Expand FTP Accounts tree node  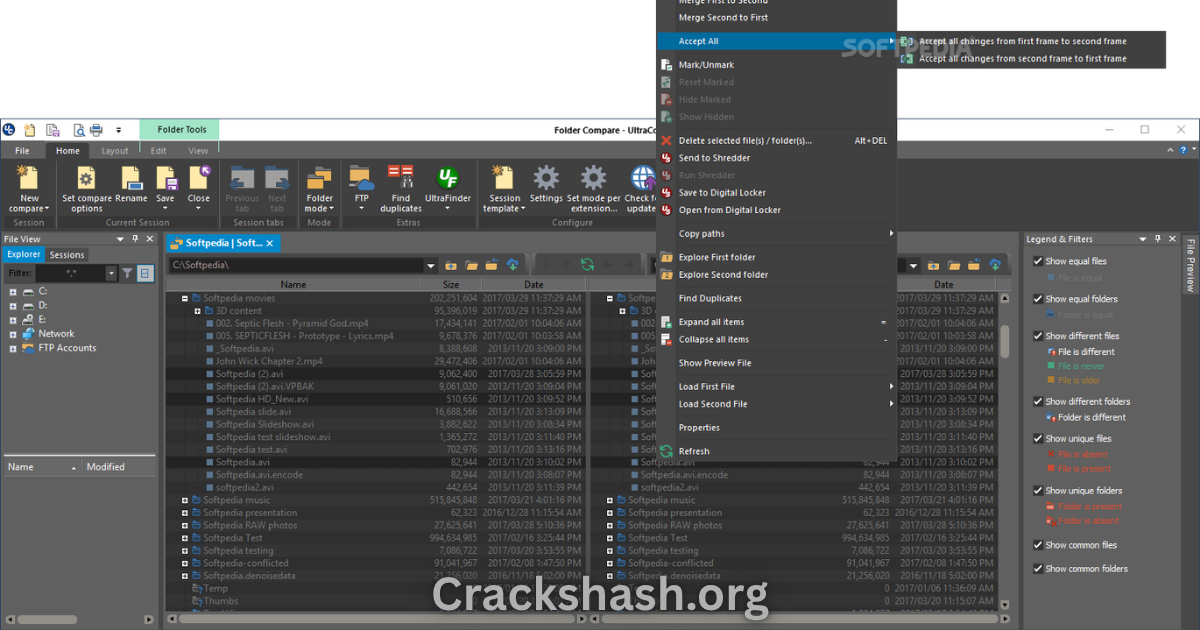click(13, 348)
